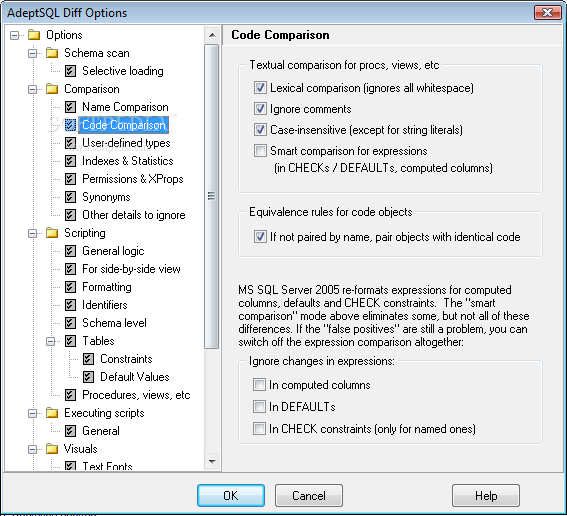Click the page icon beside General under Executing scripts
The width and height of the screenshot is (567, 516).
point(70,431)
